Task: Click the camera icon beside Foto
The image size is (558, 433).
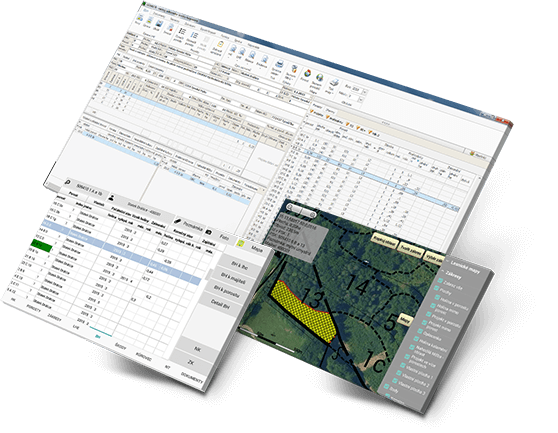Action: pos(209,232)
